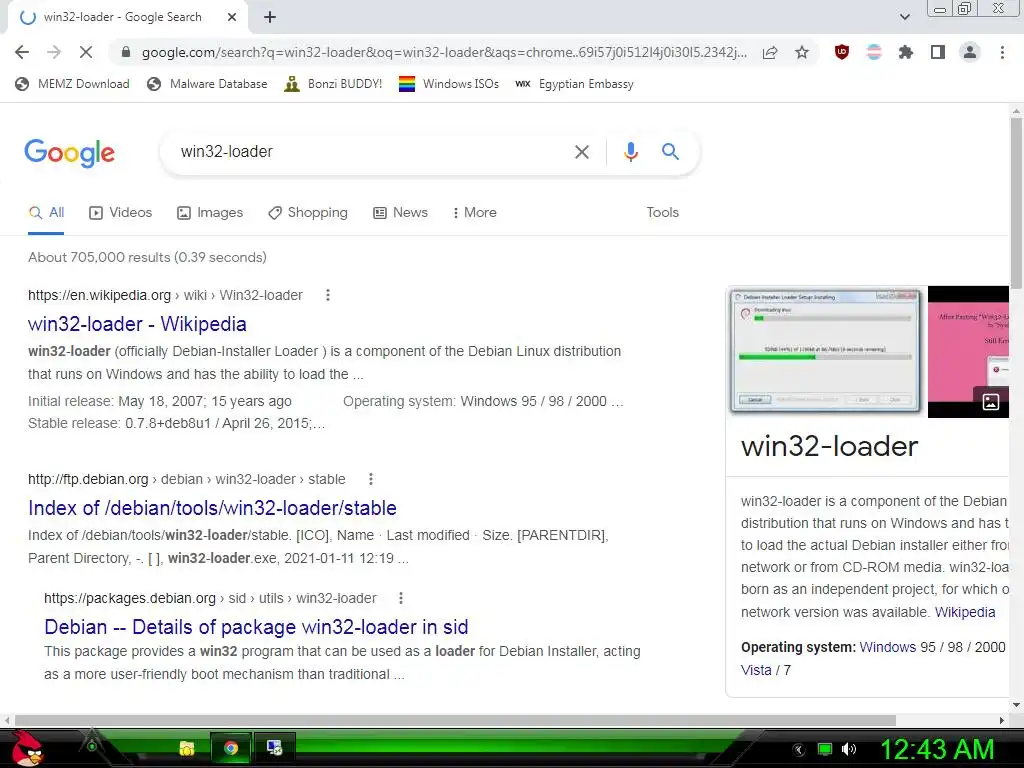
Task: Toggle the browser side panel
Action: 938,52
